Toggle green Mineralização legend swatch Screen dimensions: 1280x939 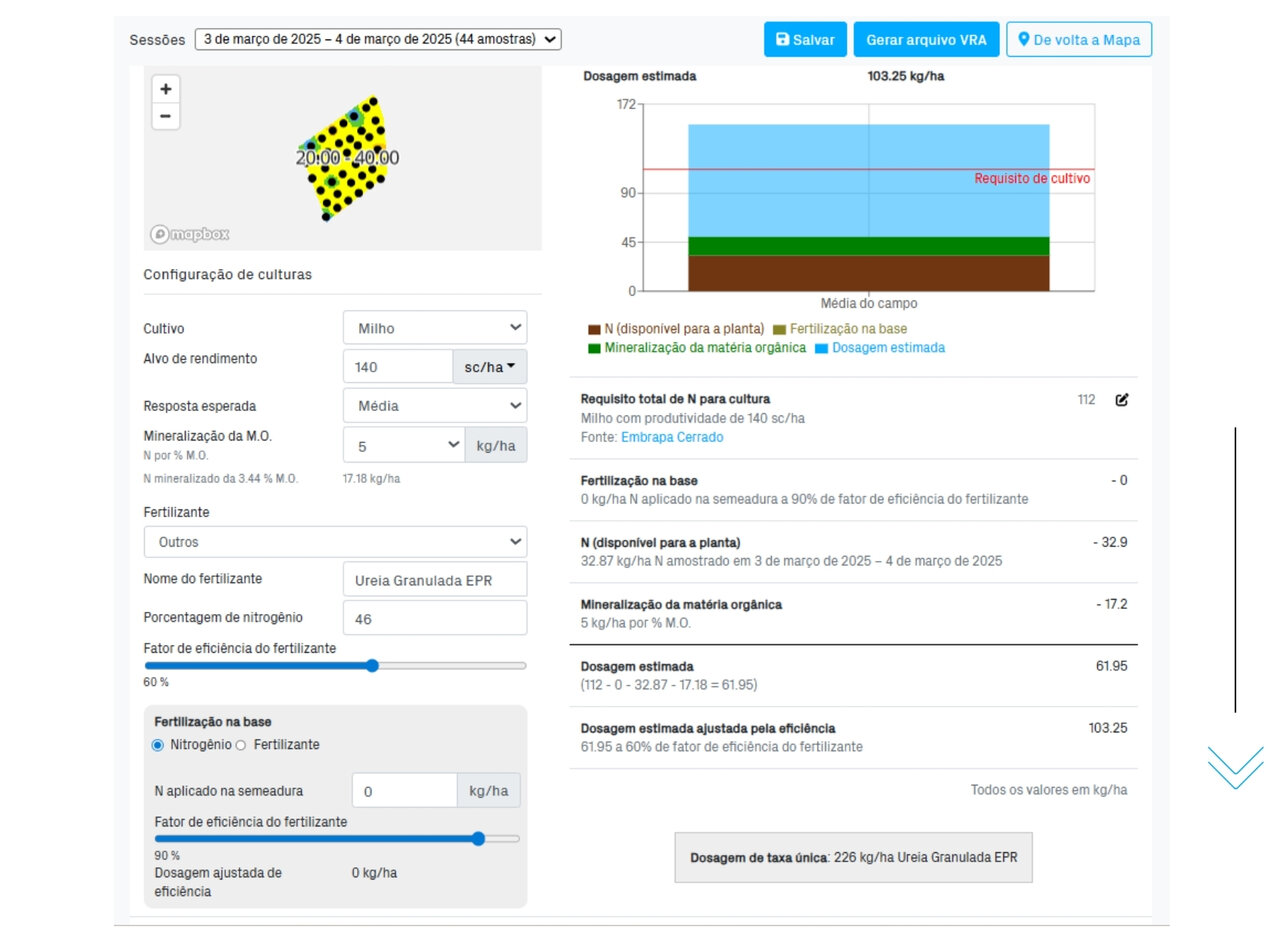point(594,348)
